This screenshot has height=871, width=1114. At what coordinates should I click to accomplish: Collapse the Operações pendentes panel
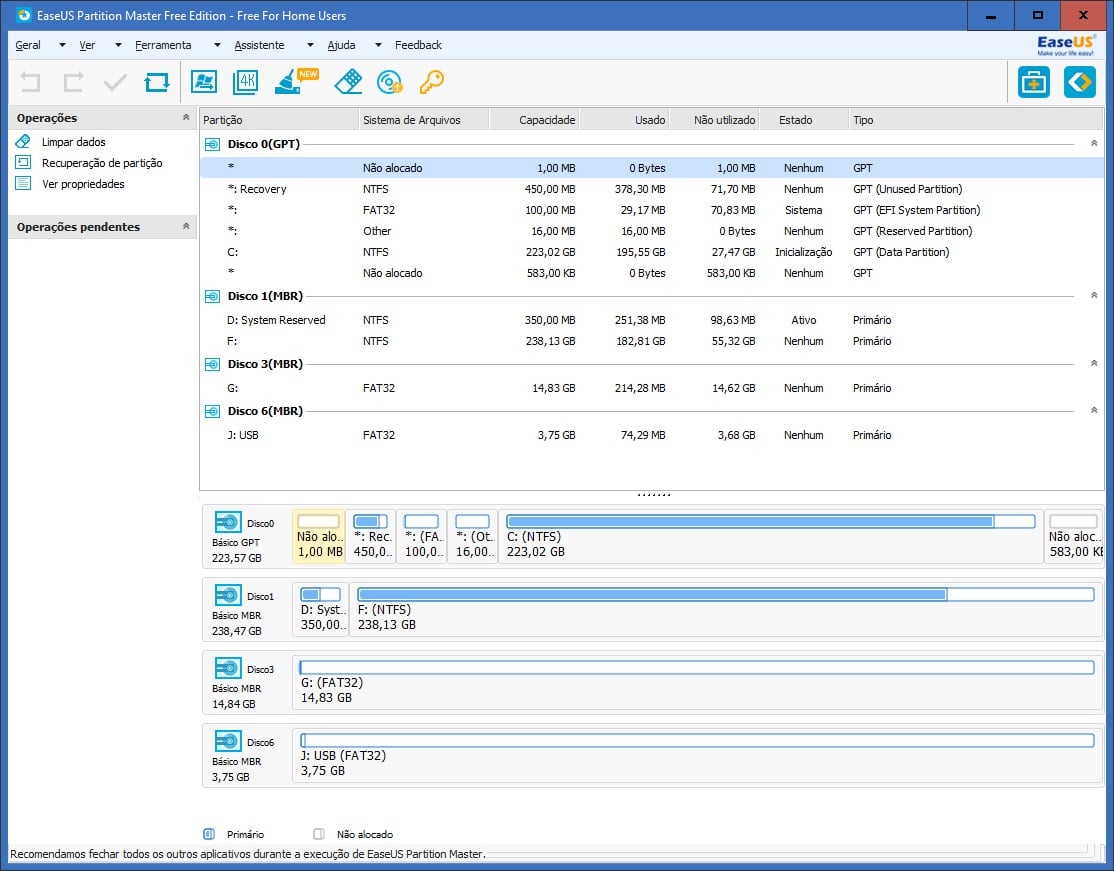pyautogui.click(x=186, y=226)
